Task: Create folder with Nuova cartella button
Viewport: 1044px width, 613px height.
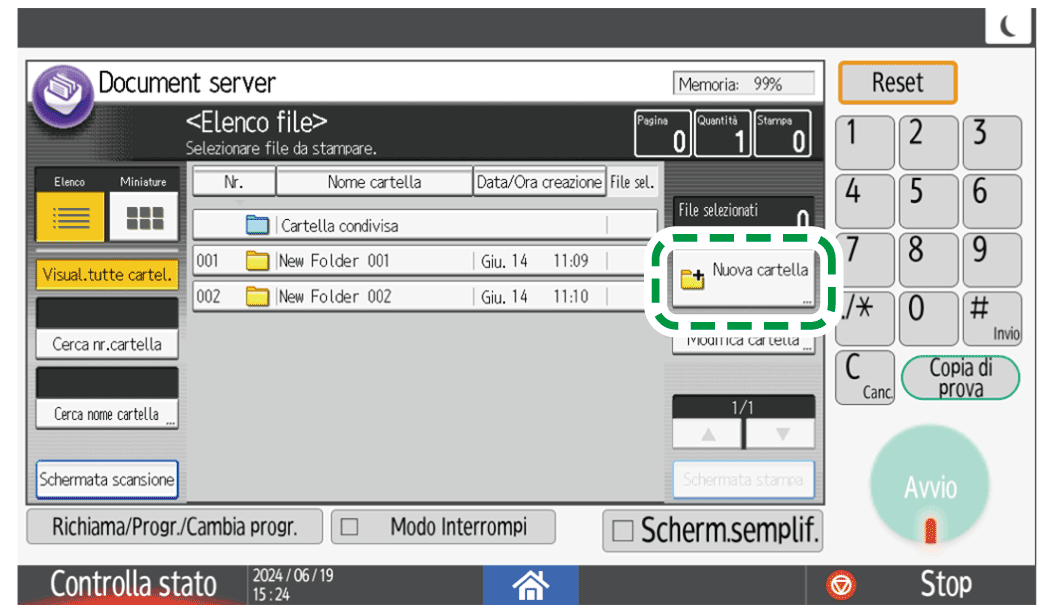Action: coord(744,278)
